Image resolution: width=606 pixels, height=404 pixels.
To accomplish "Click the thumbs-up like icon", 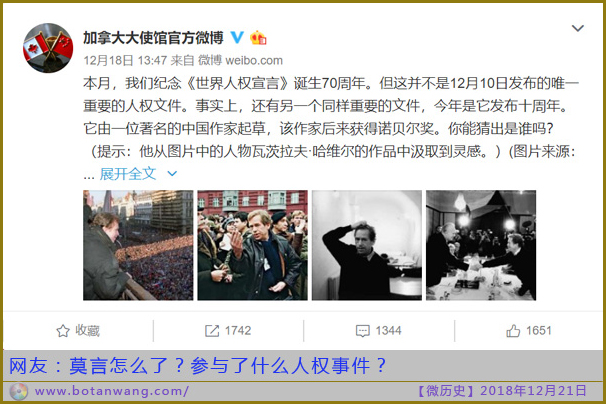I will pyautogui.click(x=513, y=331).
